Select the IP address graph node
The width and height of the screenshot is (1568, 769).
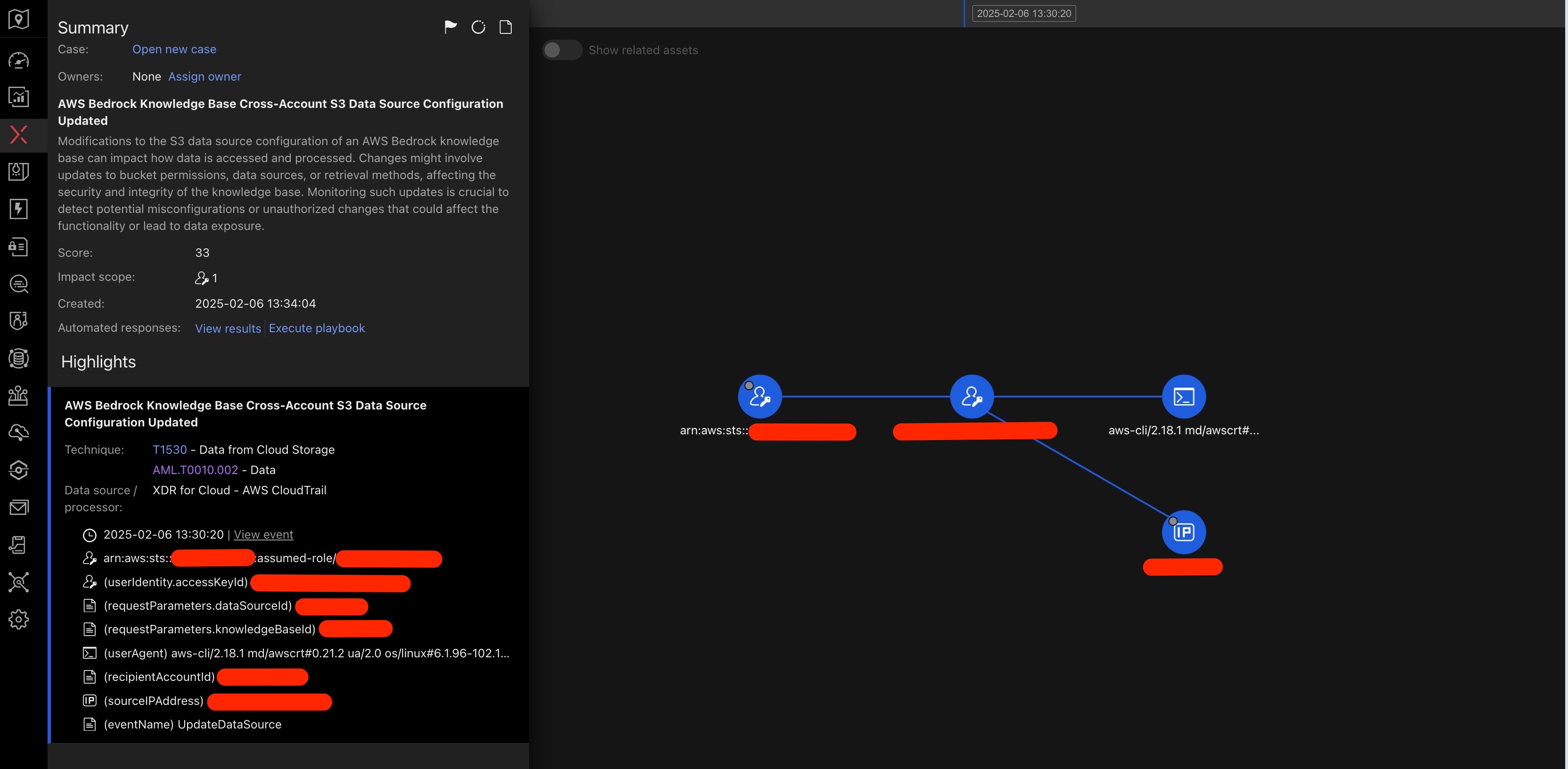pos(1184,532)
